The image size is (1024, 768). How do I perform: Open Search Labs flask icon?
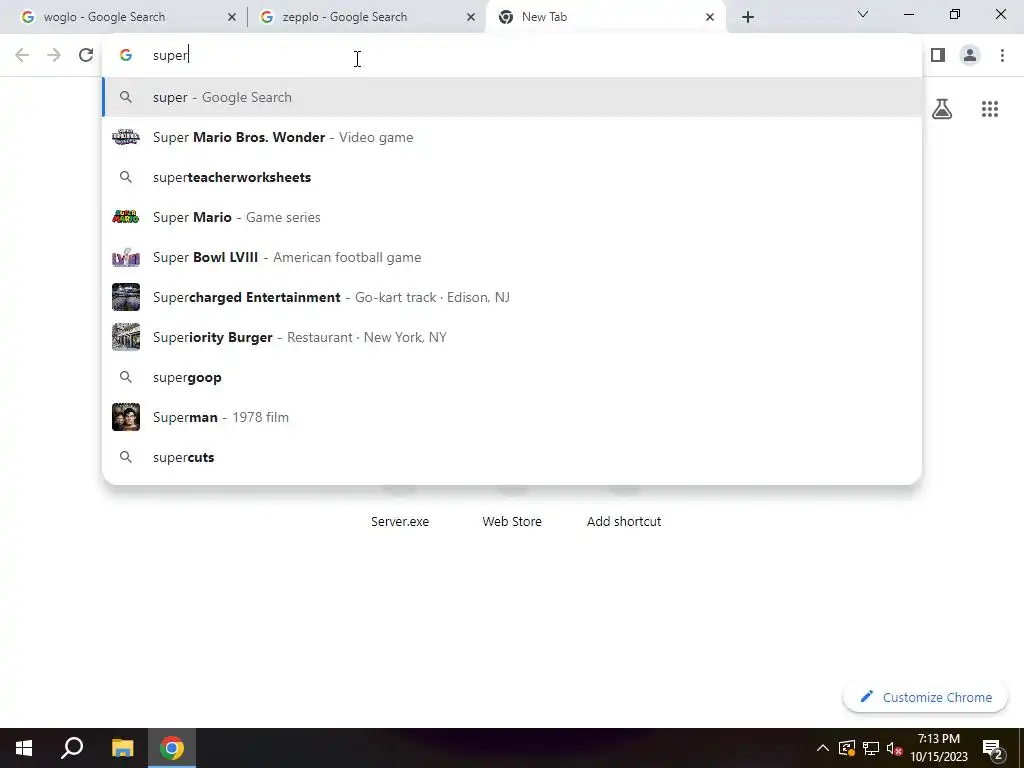click(x=942, y=109)
